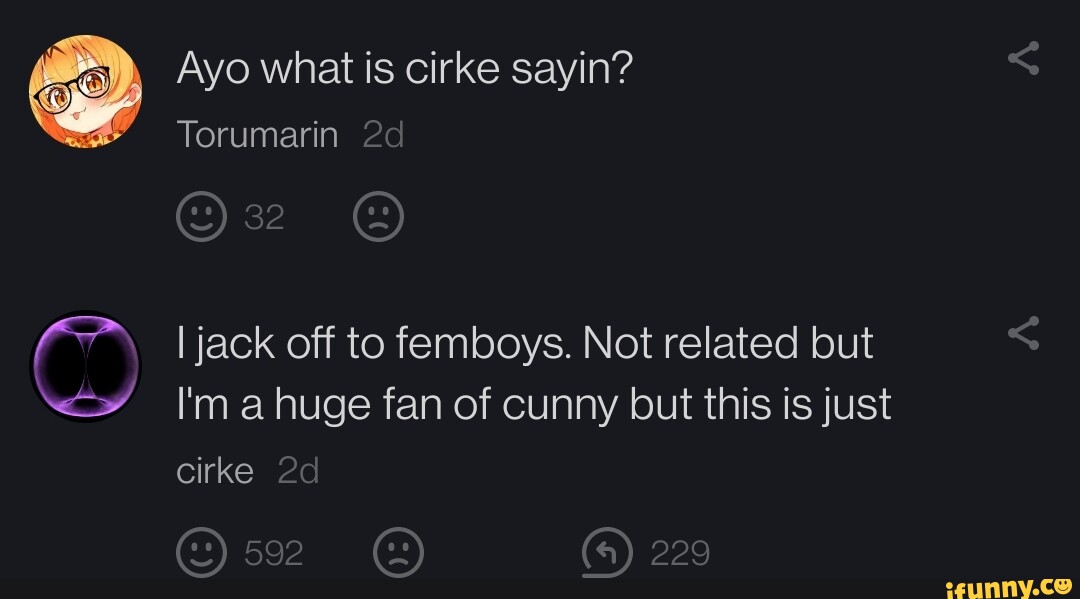Tap Torumarin's anime avatar
The height and width of the screenshot is (599, 1080).
85,90
